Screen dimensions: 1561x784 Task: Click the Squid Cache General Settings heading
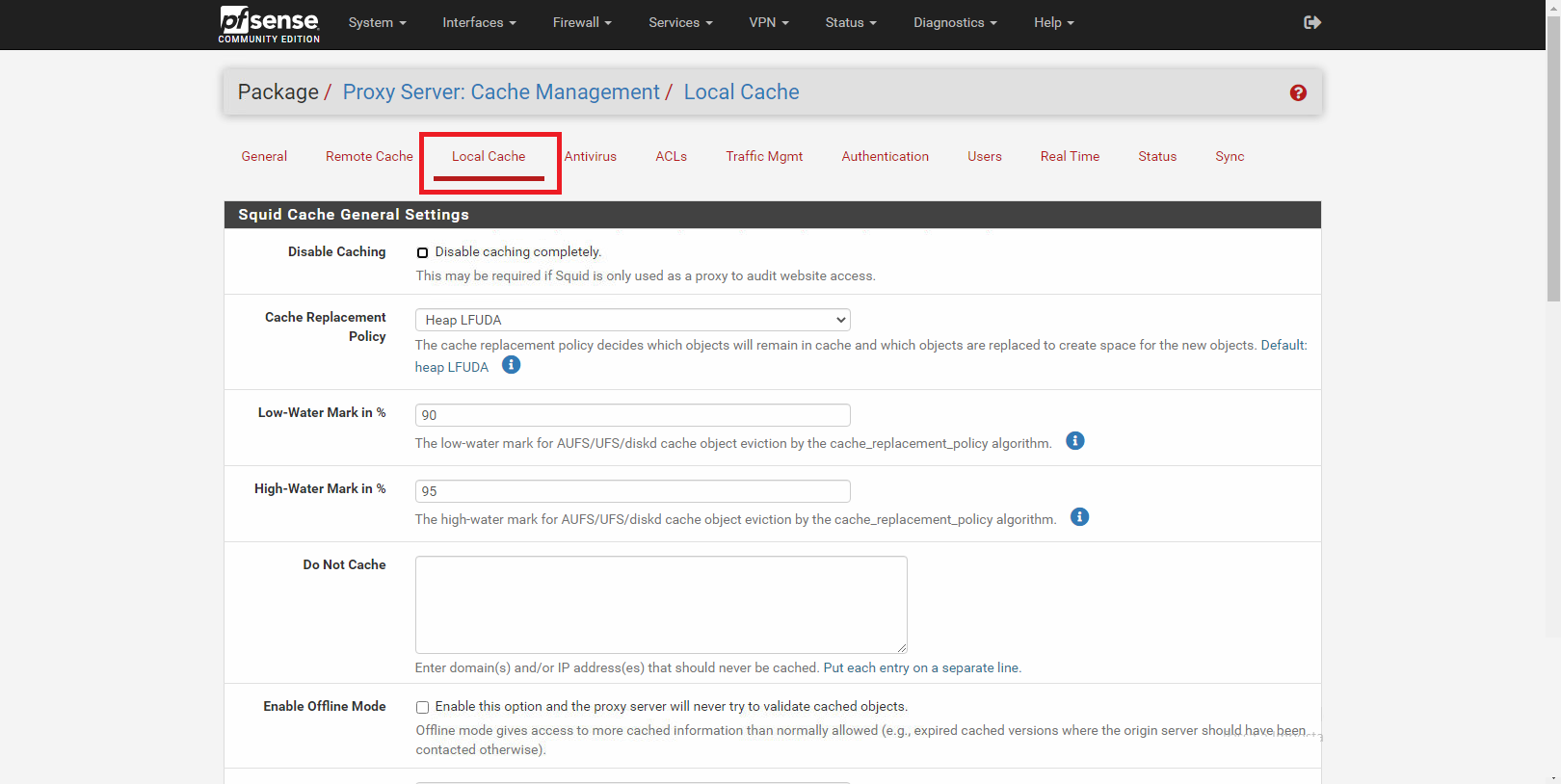[354, 215]
